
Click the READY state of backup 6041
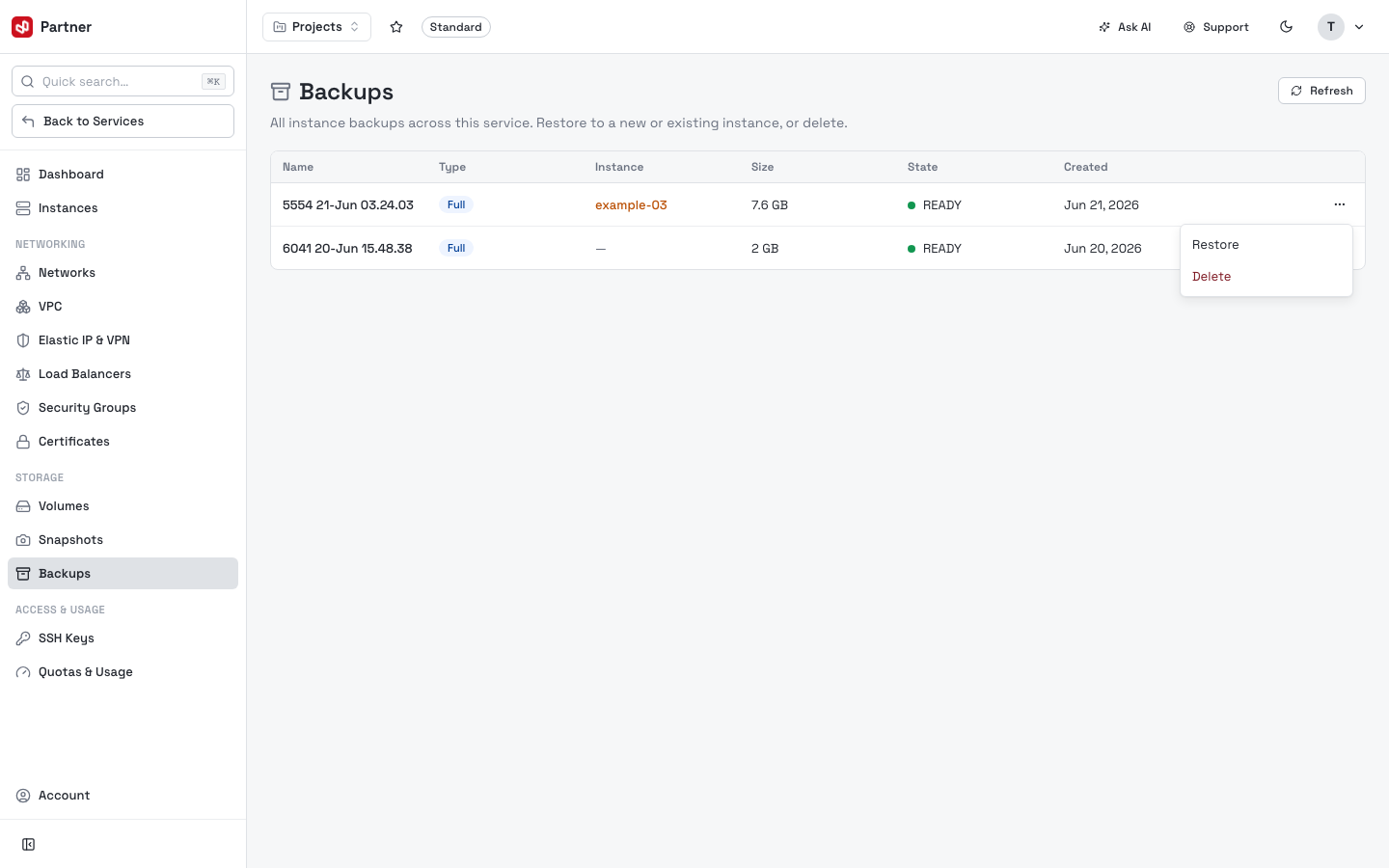(935, 249)
